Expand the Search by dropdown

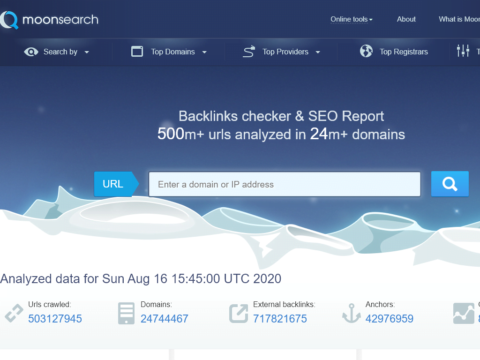tap(87, 52)
